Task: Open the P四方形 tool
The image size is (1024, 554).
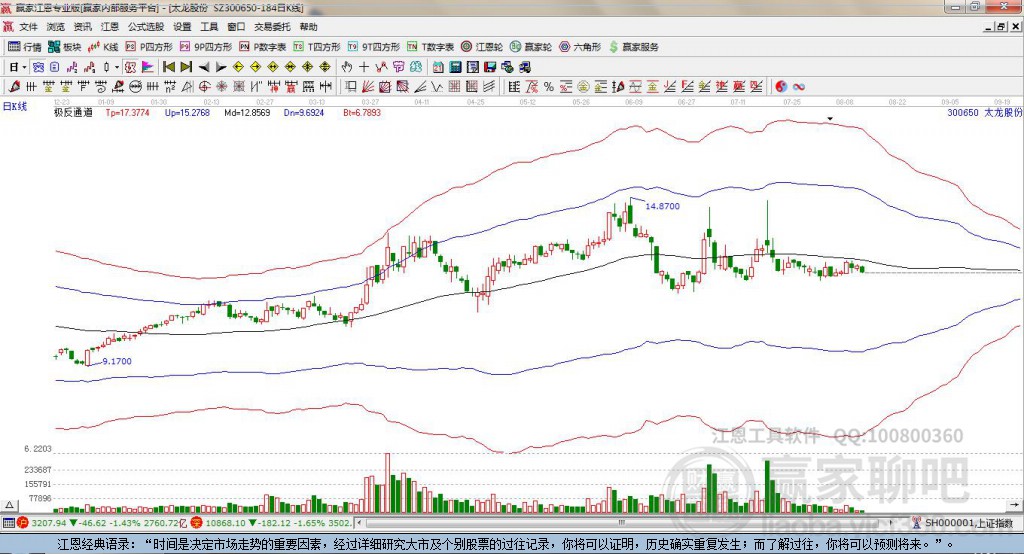Action: (149, 47)
